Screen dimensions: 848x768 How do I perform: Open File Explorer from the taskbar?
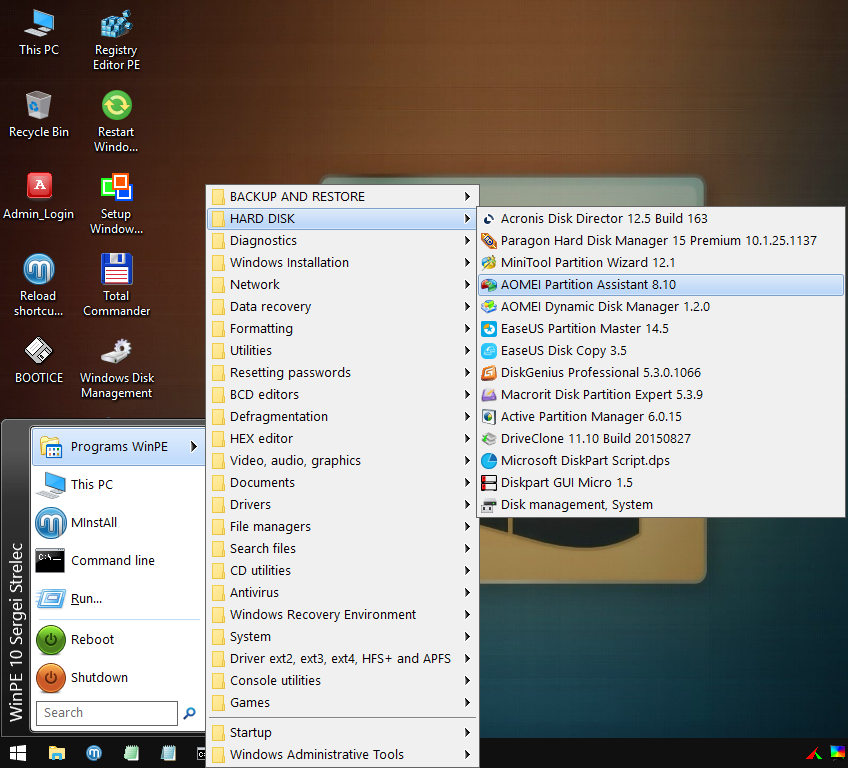tap(57, 753)
